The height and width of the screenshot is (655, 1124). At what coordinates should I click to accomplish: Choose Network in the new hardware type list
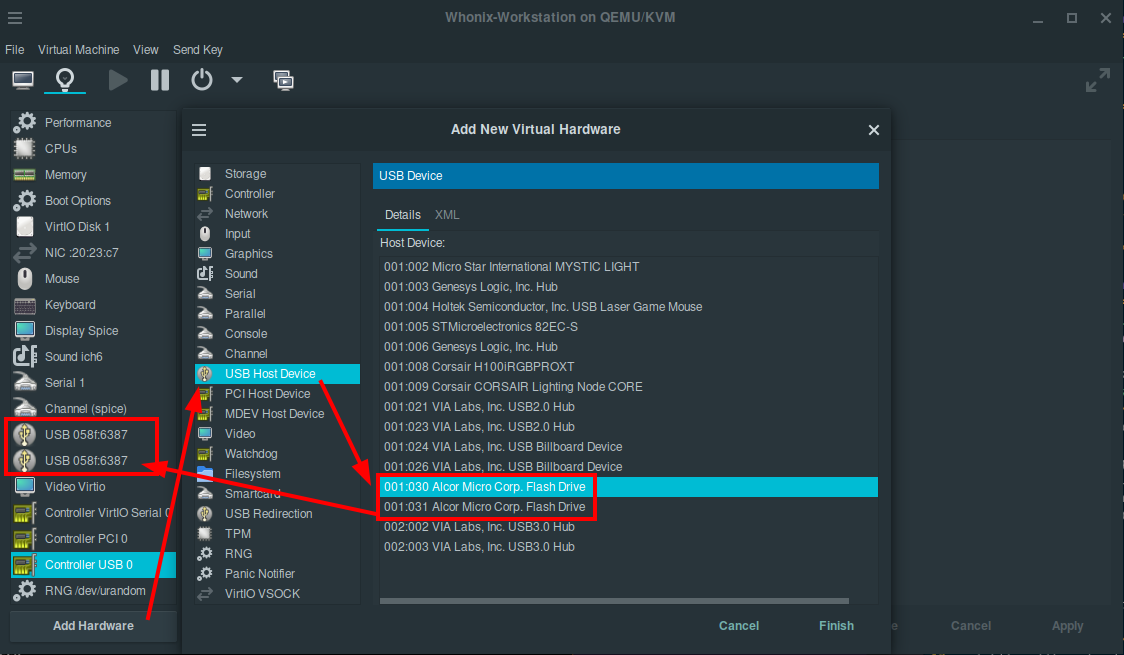click(277, 214)
